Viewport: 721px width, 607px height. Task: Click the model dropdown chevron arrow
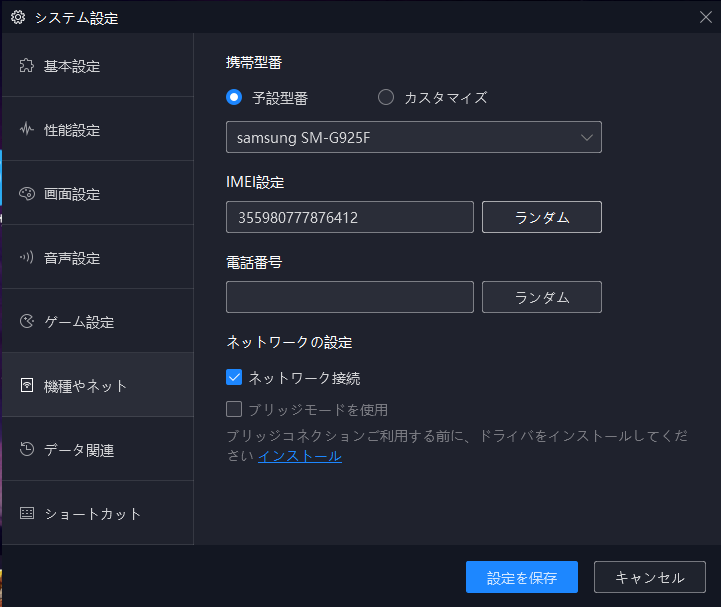(x=586, y=137)
